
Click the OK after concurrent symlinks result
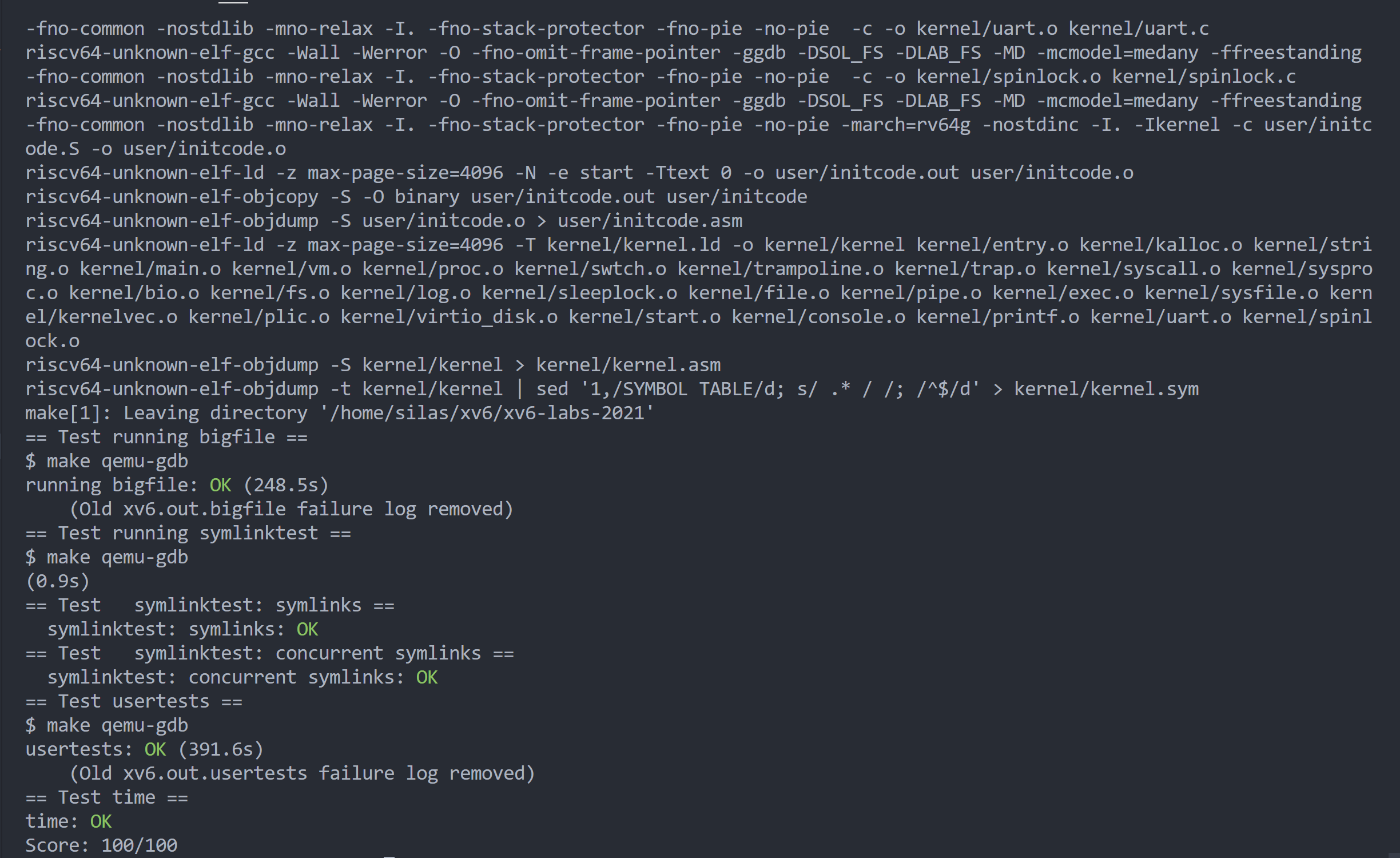coord(427,677)
